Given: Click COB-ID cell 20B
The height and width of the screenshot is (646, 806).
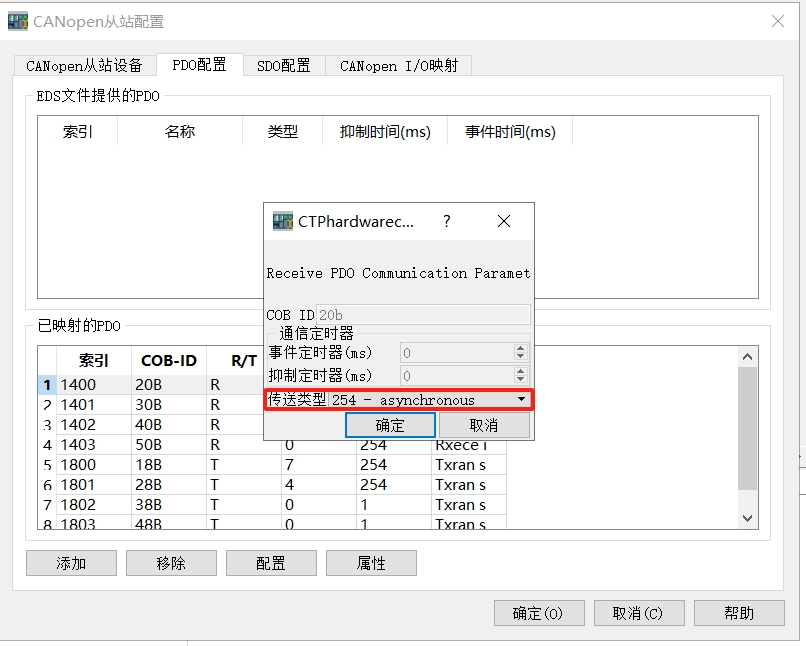Looking at the screenshot, I should (x=169, y=384).
